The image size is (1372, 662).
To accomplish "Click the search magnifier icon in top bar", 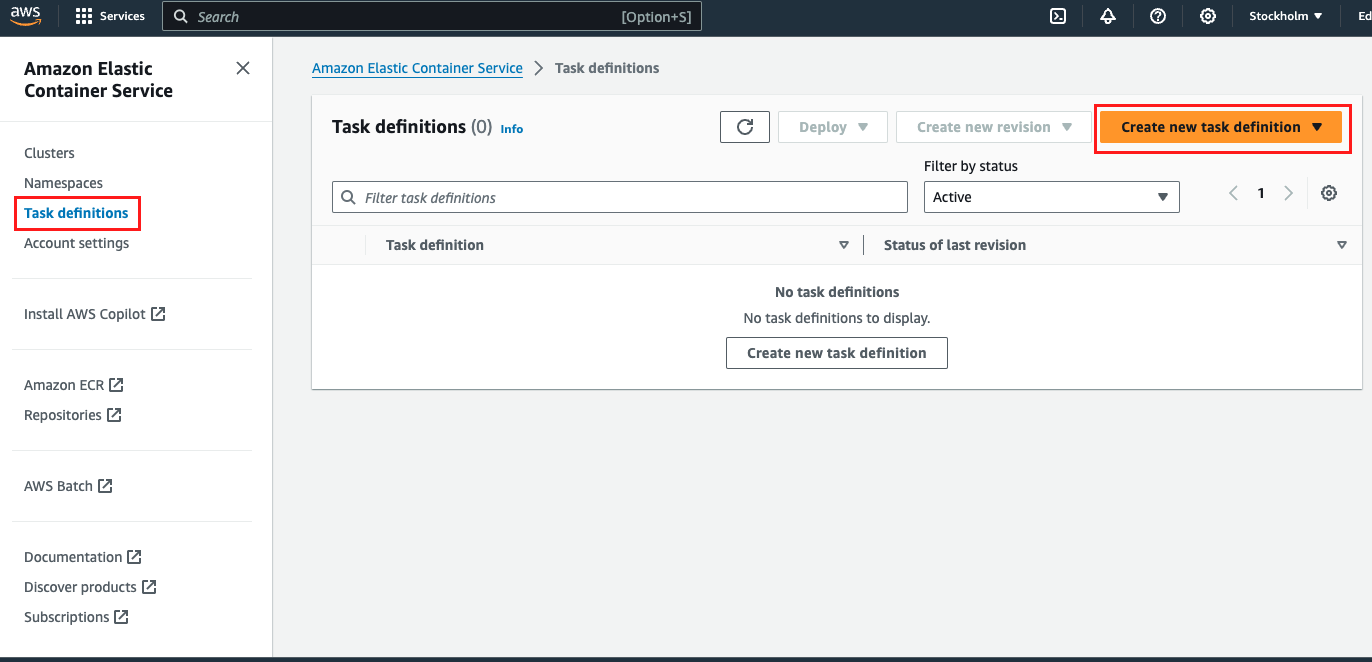I will 181,17.
